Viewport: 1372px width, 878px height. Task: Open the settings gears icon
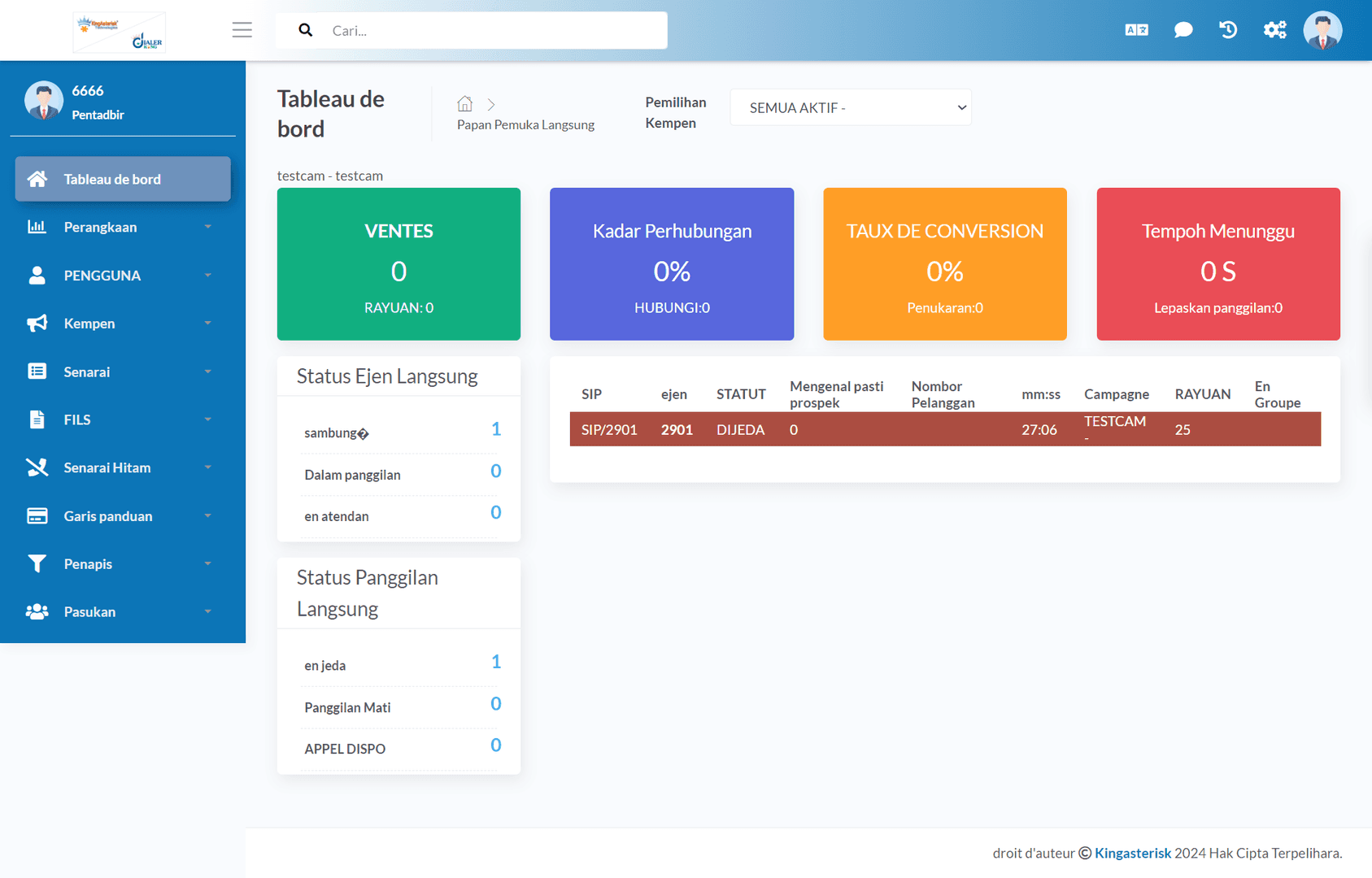[x=1274, y=29]
